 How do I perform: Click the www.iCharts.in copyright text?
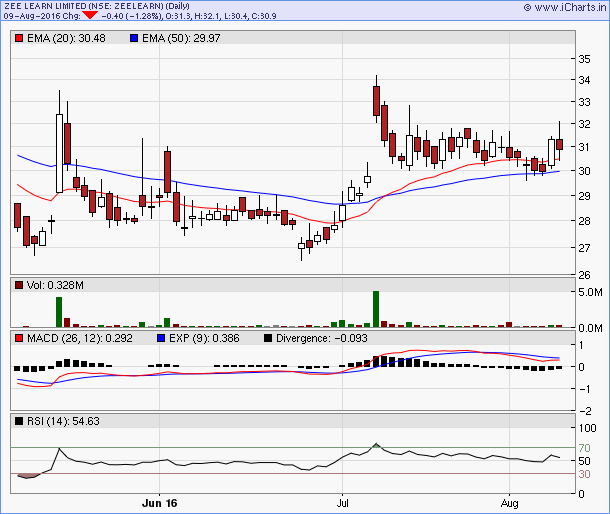pos(564,7)
